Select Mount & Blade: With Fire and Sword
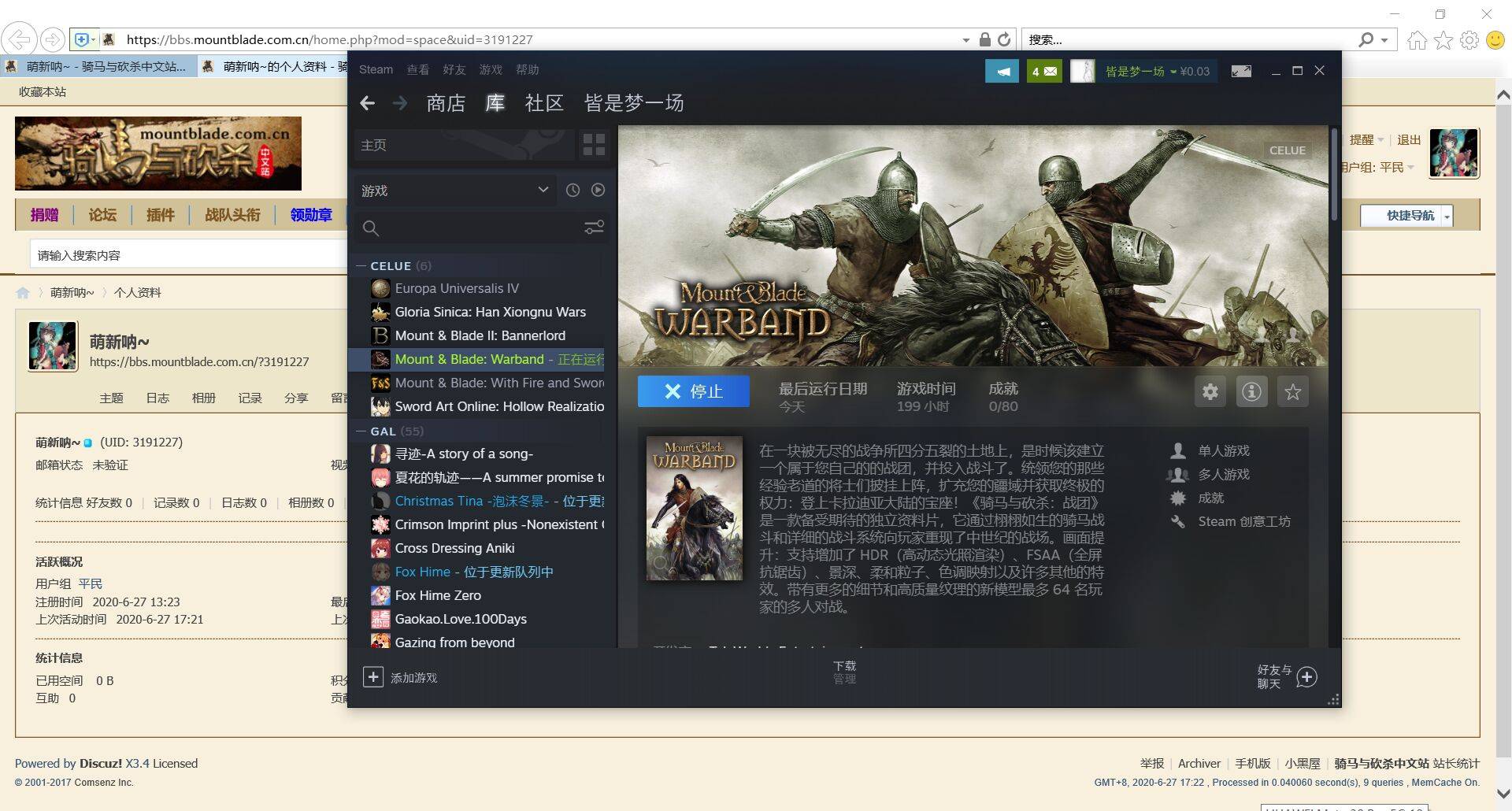The height and width of the screenshot is (811, 1512). click(x=478, y=383)
